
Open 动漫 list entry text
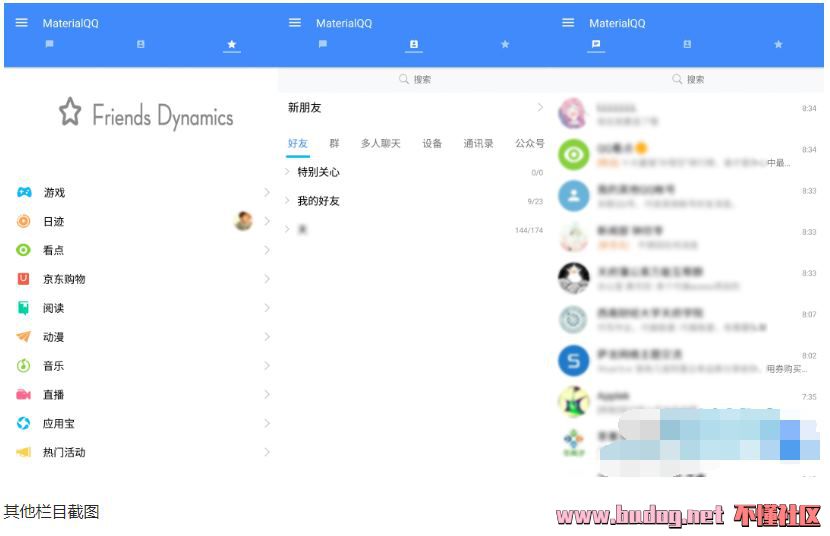point(53,337)
